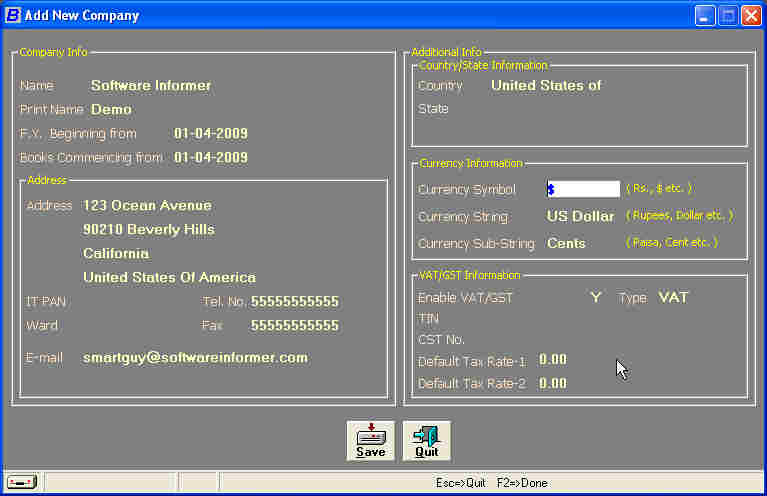Screen dimensions: 767x496
Task: Edit the Books Commencing from date
Action: pyautogui.click(x=210, y=158)
